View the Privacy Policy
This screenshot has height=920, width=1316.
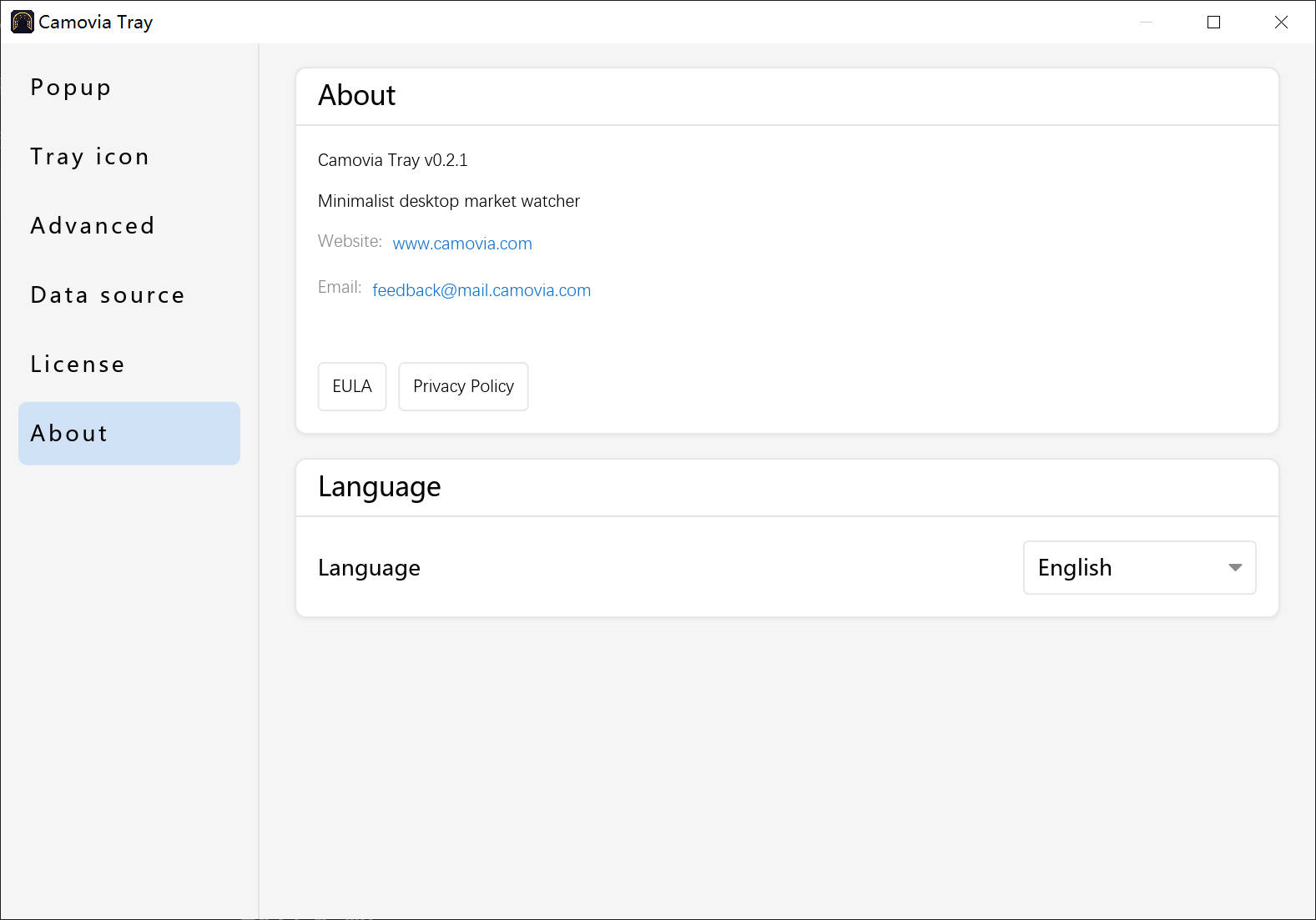[x=463, y=386]
